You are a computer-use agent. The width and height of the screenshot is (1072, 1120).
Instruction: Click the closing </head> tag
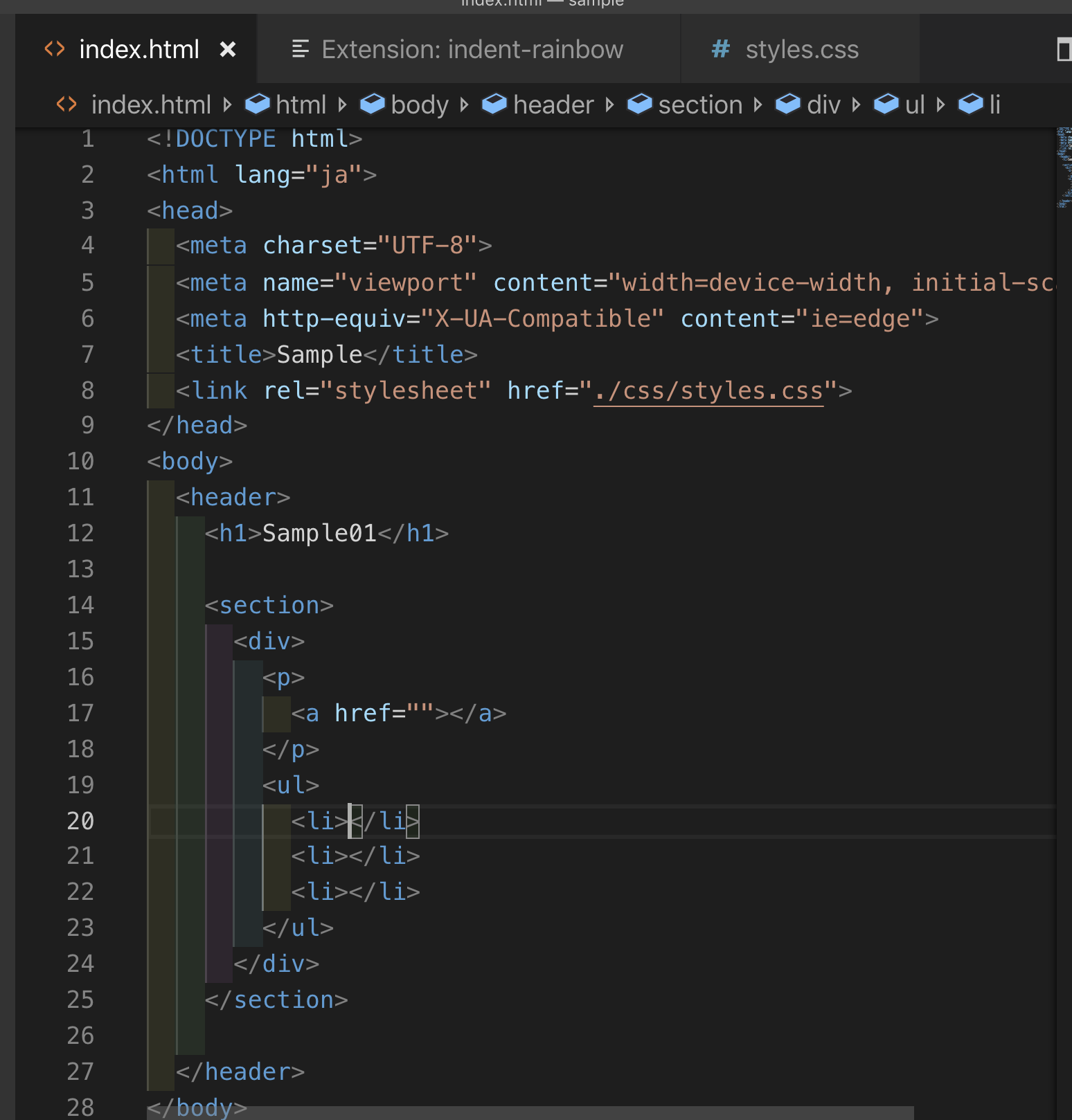point(197,425)
